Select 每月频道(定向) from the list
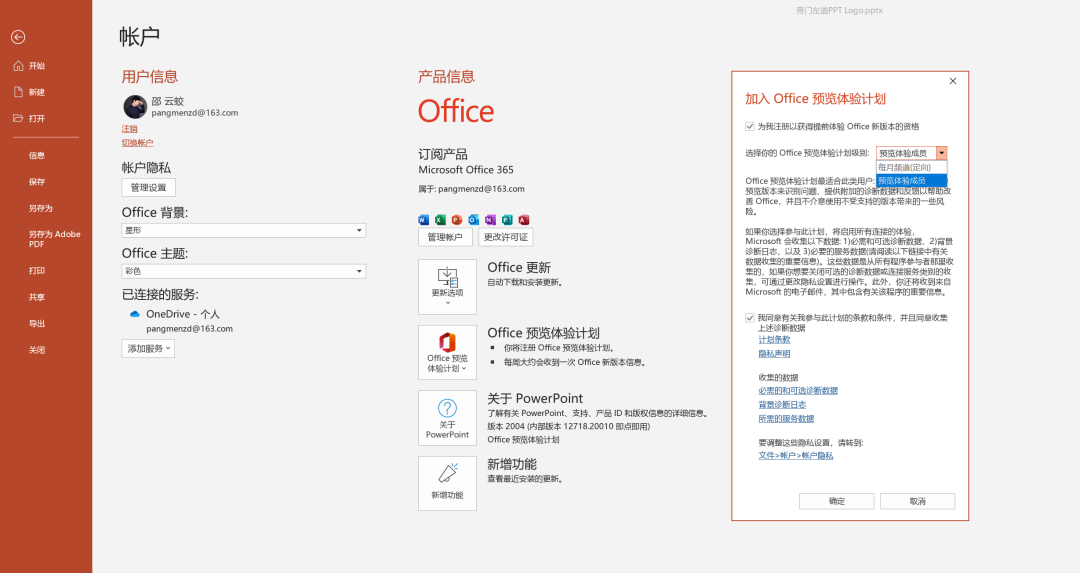The height and width of the screenshot is (573, 1080). (x=911, y=167)
